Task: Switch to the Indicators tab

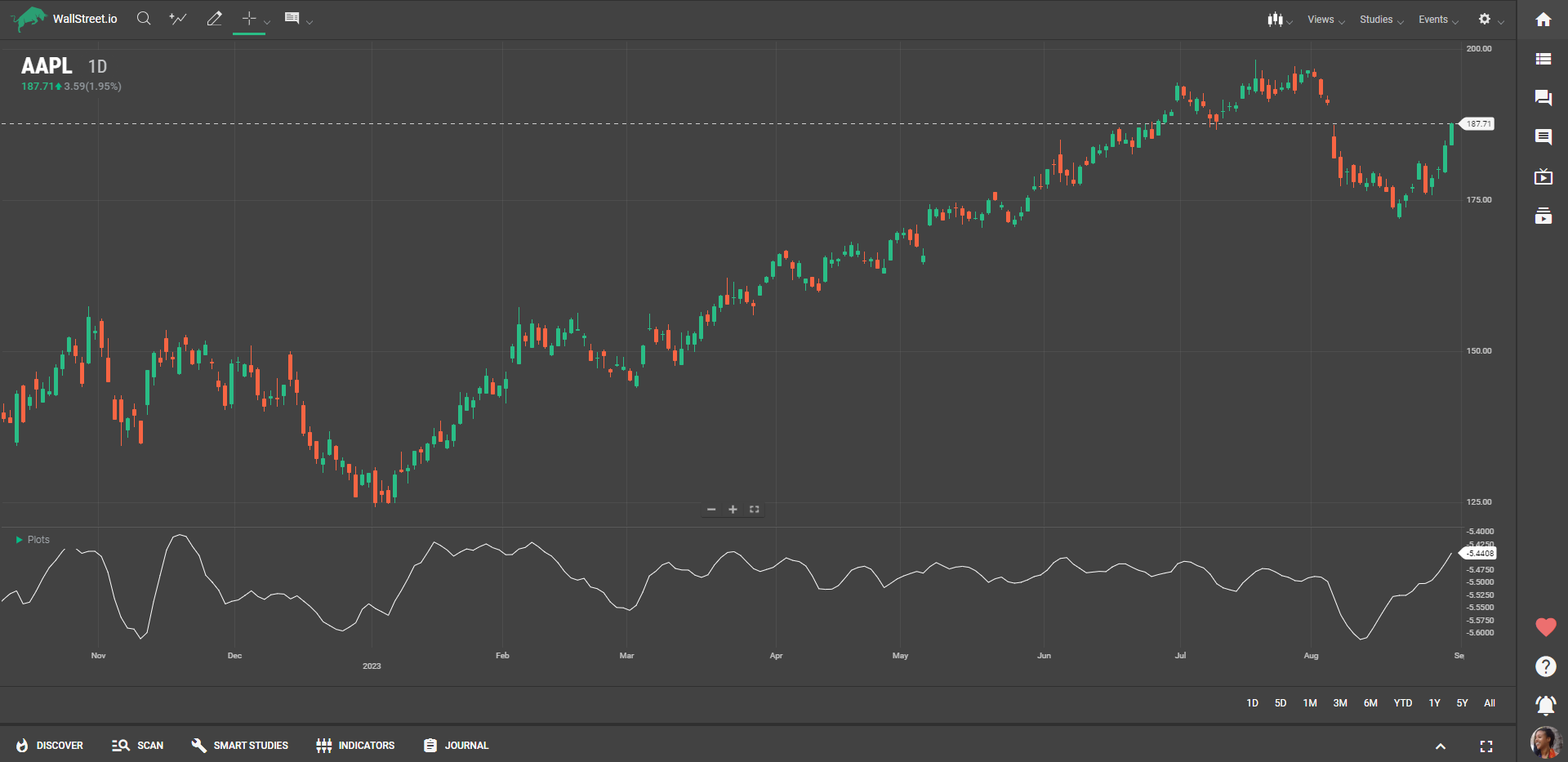Action: (355, 746)
